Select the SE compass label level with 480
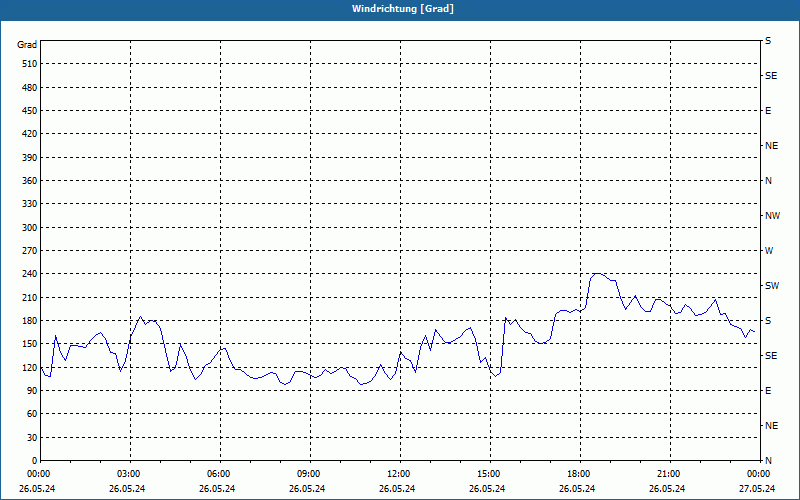The image size is (800, 500). click(x=771, y=76)
